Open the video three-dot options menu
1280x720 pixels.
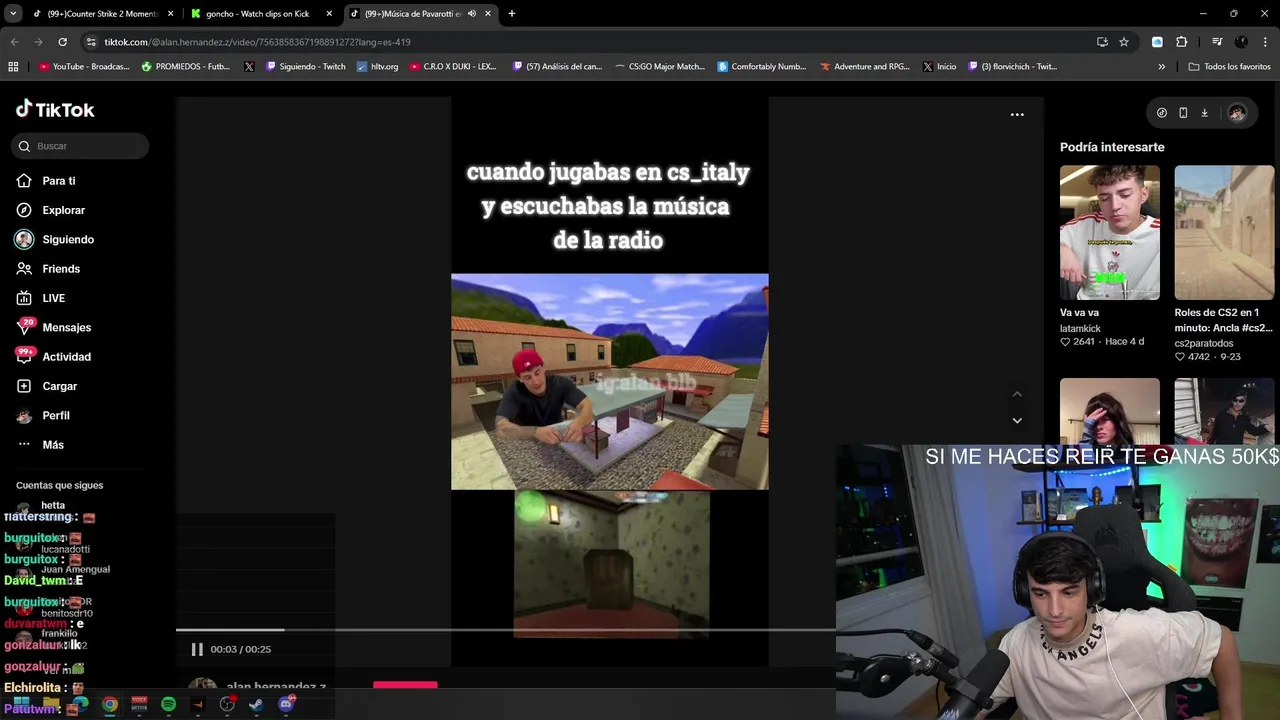coord(1017,115)
